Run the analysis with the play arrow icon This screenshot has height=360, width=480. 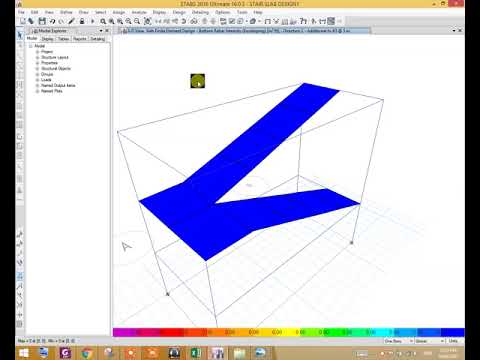[x=93, y=21]
